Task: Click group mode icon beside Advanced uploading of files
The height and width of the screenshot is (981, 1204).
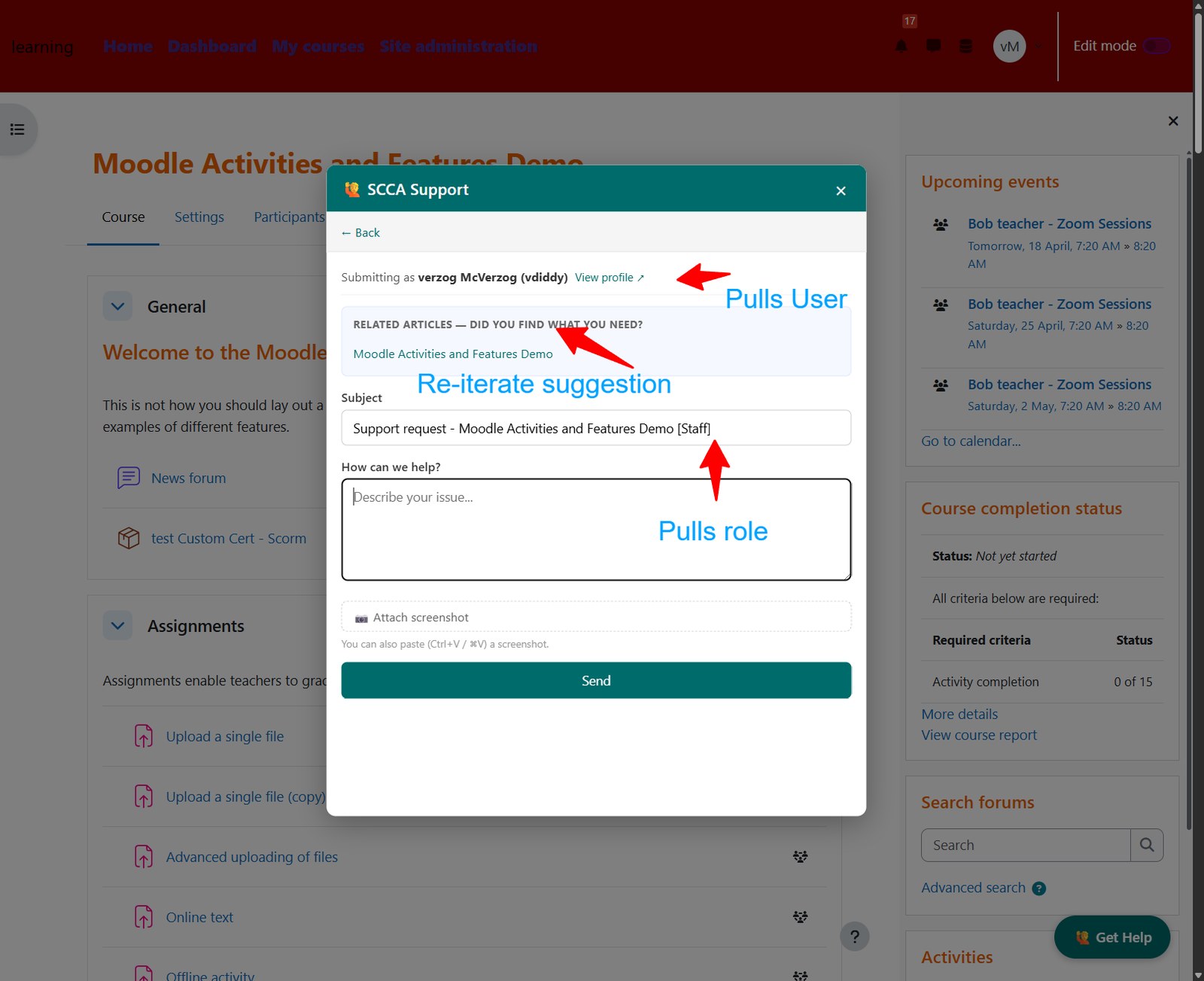Action: point(800,856)
